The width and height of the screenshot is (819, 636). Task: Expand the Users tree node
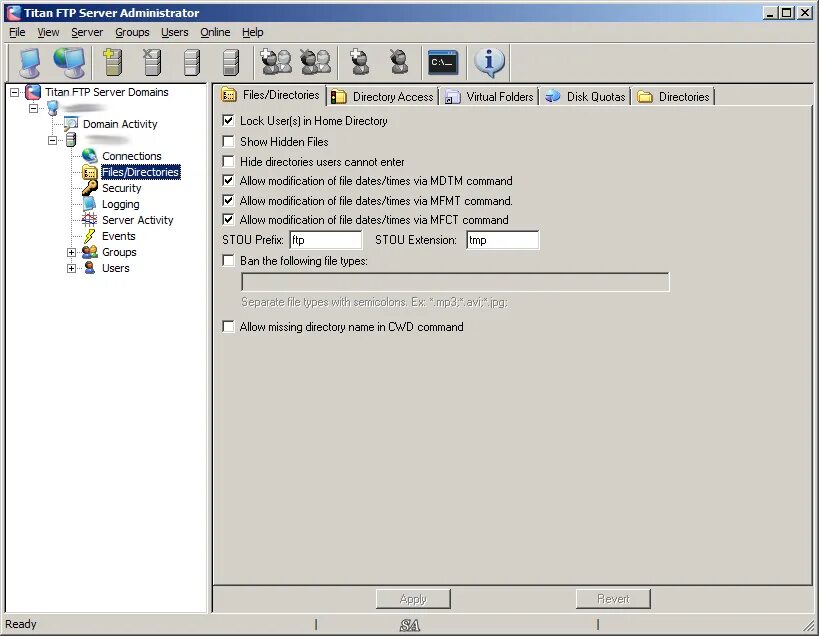72,268
